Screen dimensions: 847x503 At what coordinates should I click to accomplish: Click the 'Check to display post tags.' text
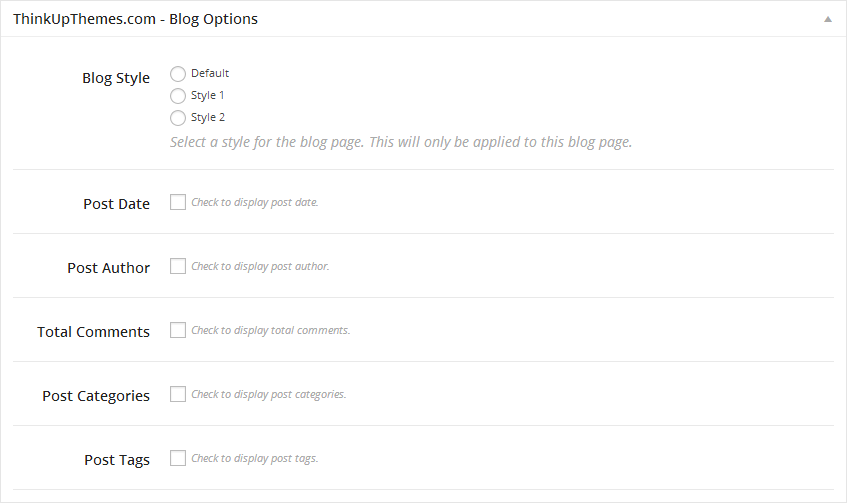pyautogui.click(x=254, y=458)
